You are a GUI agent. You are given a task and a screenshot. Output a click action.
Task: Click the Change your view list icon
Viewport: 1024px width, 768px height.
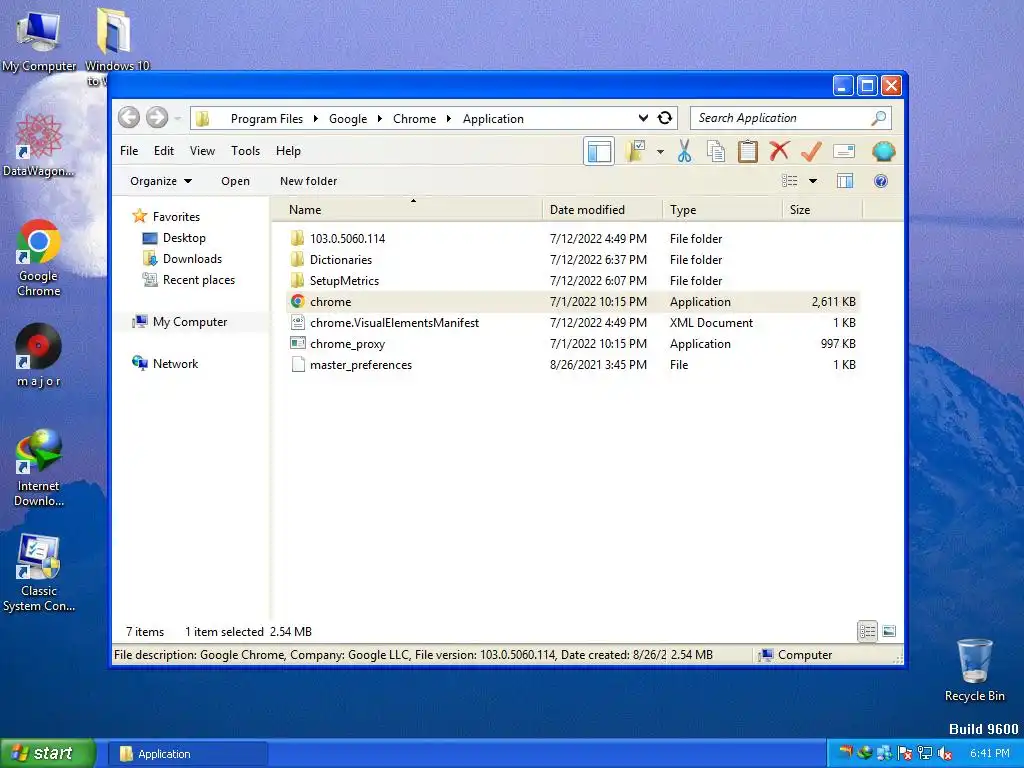click(790, 181)
